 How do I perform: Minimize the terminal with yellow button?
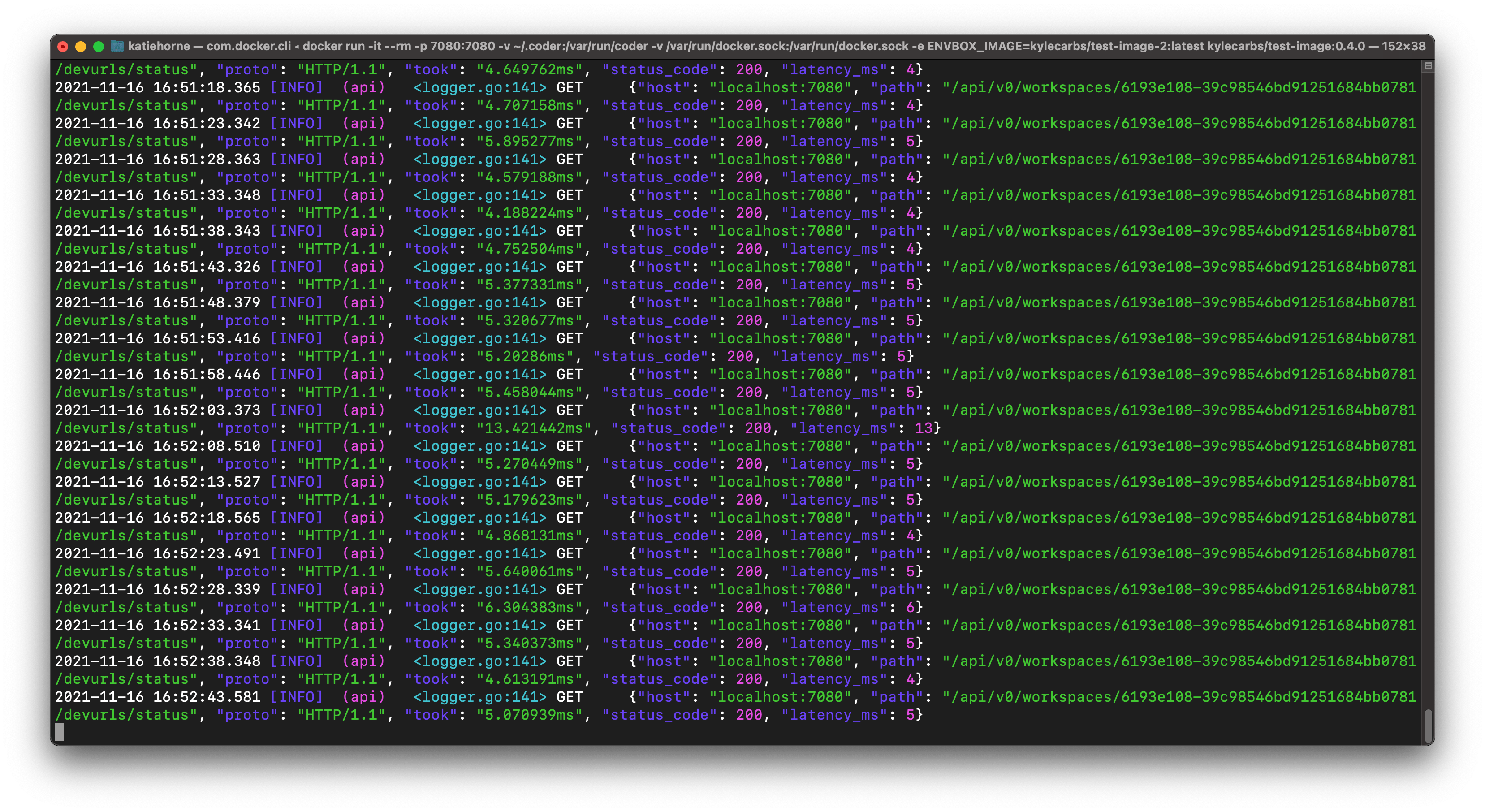coord(81,46)
